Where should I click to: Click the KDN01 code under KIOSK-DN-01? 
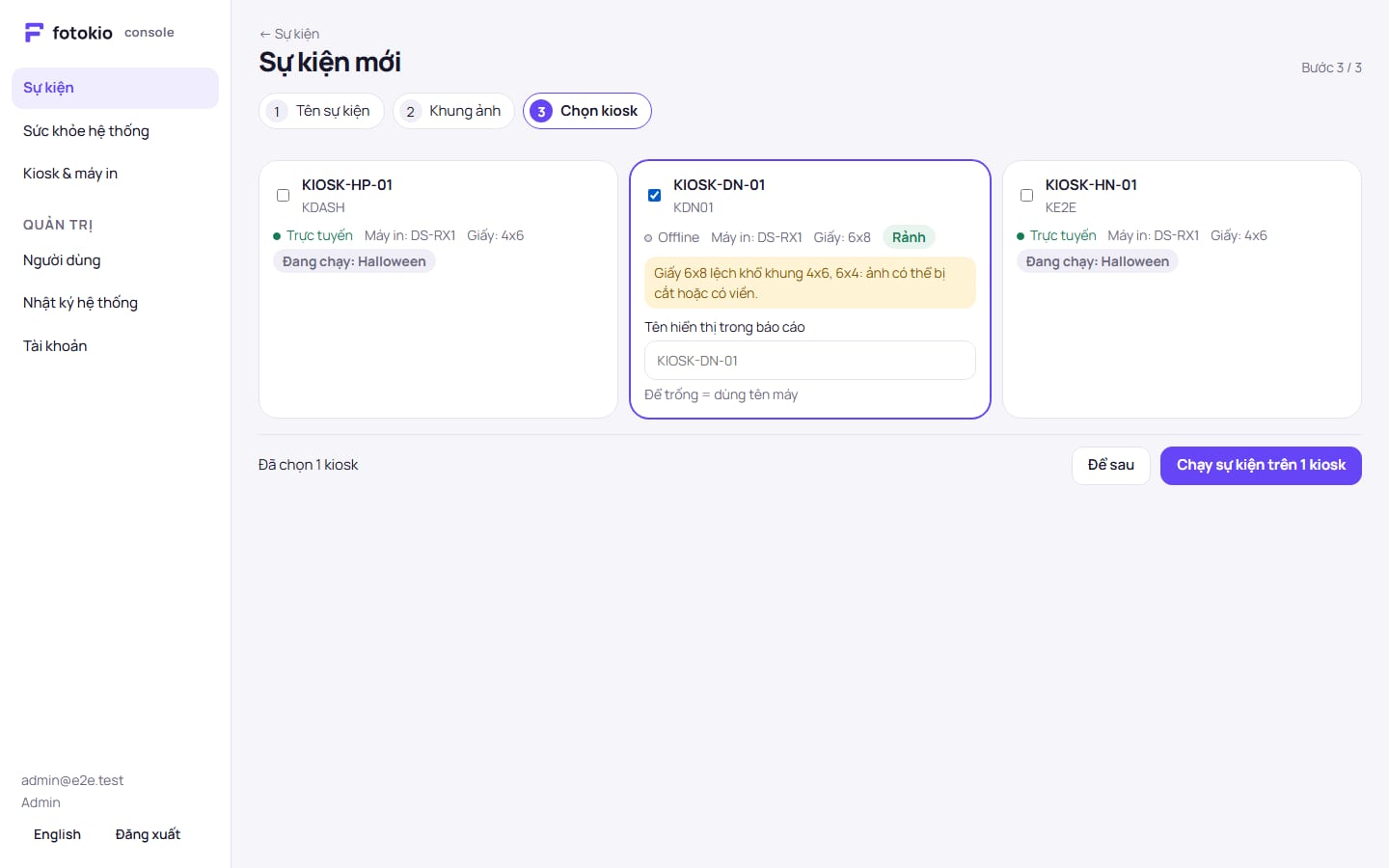coord(694,207)
